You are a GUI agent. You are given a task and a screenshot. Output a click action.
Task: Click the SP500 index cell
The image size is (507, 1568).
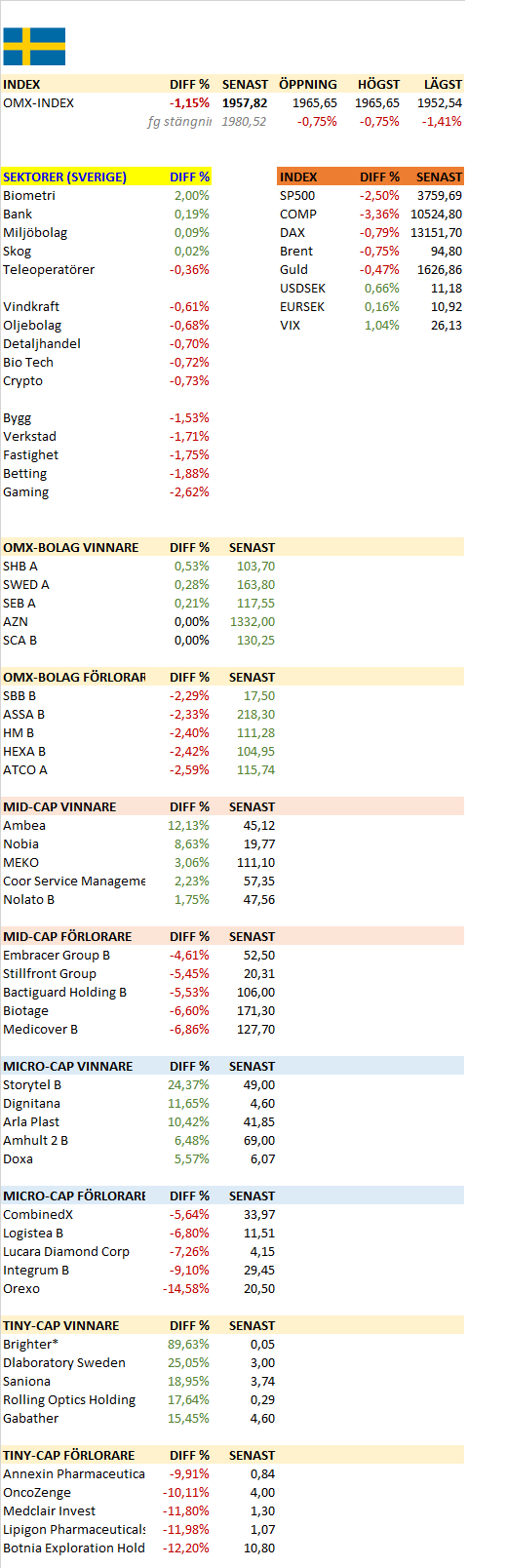click(x=297, y=195)
